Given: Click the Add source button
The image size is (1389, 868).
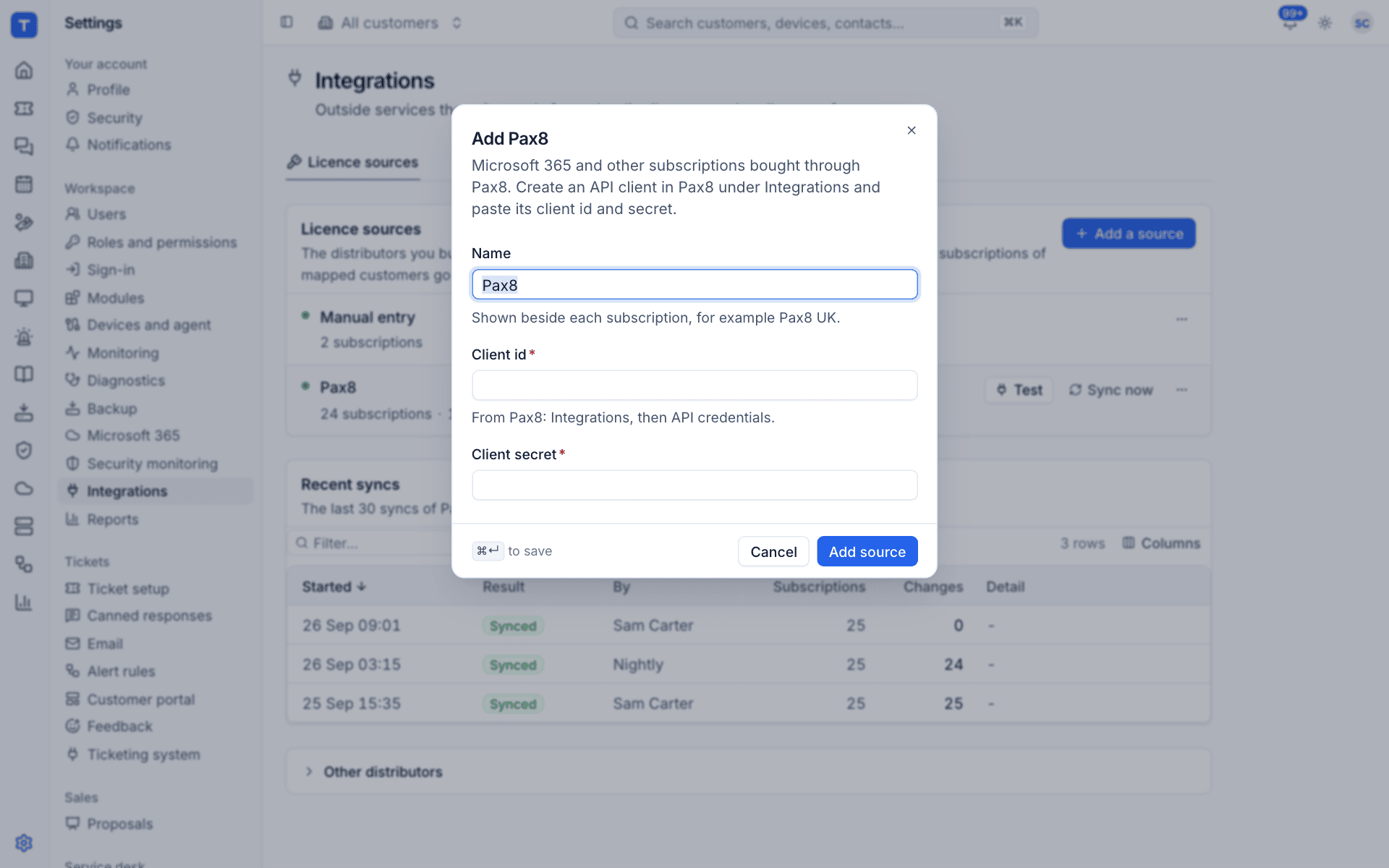Looking at the screenshot, I should tap(867, 551).
